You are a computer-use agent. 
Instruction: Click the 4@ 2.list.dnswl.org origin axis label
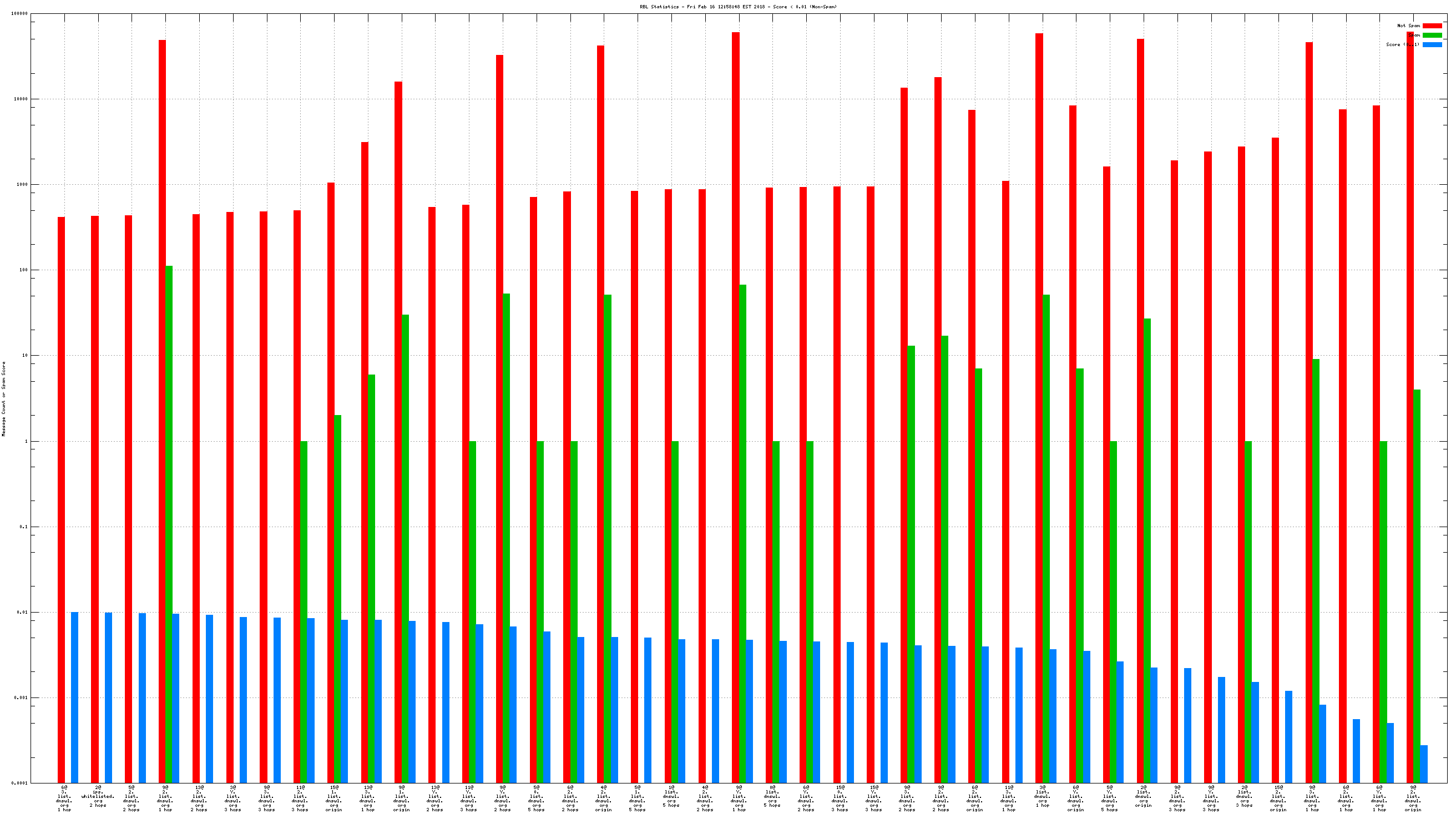coord(603,797)
